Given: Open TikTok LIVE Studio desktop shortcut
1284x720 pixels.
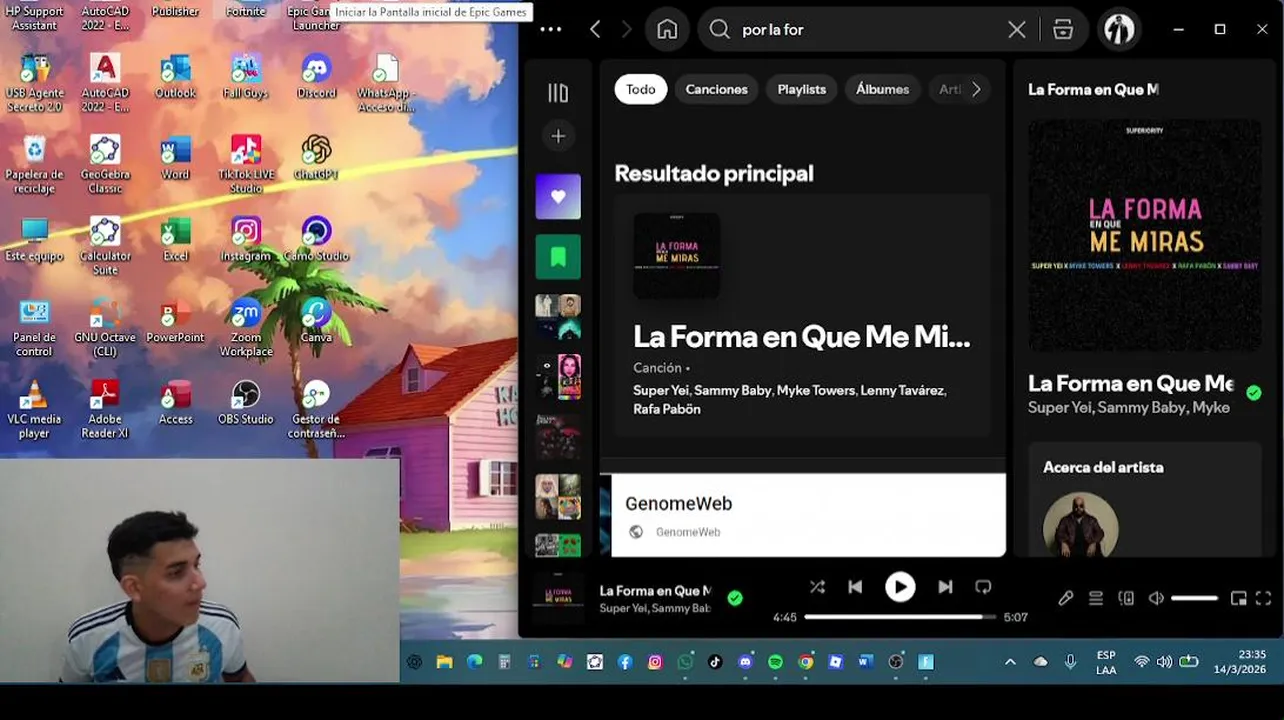Looking at the screenshot, I should 246,165.
